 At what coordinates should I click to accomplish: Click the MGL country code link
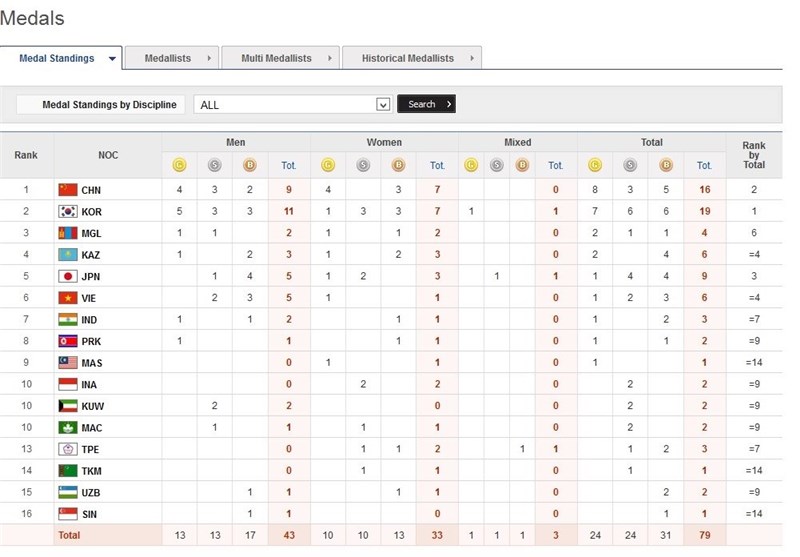(92, 233)
